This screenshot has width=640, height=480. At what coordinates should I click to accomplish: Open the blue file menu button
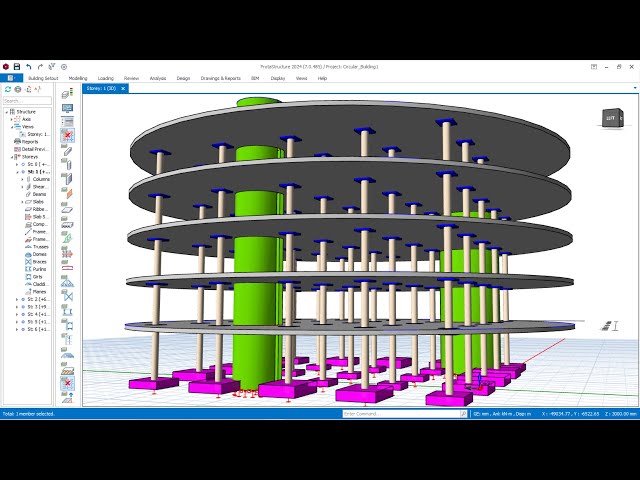[x=11, y=78]
